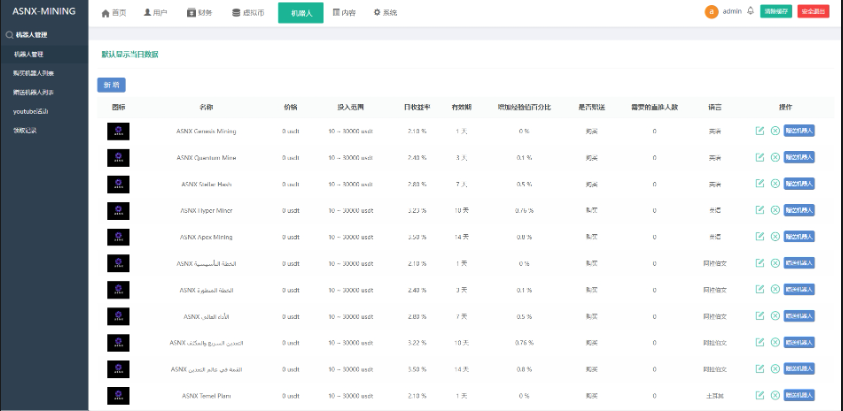Delete the Arabic robot with 10 天 validity
The height and width of the screenshot is (411, 843).
click(775, 342)
